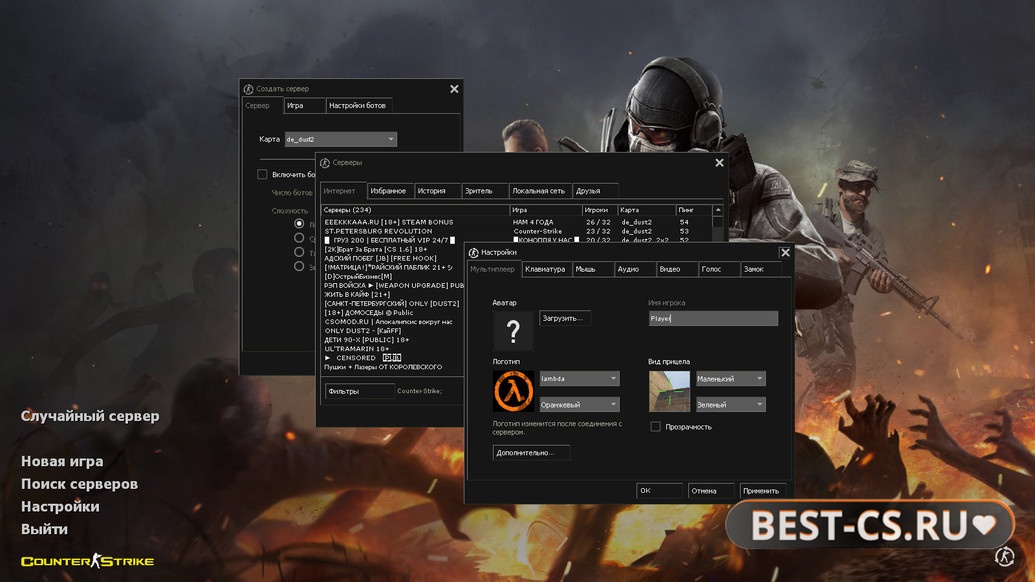1035x582 pixels.
Task: Click Случайный сервер in main menu
Action: 90,416
